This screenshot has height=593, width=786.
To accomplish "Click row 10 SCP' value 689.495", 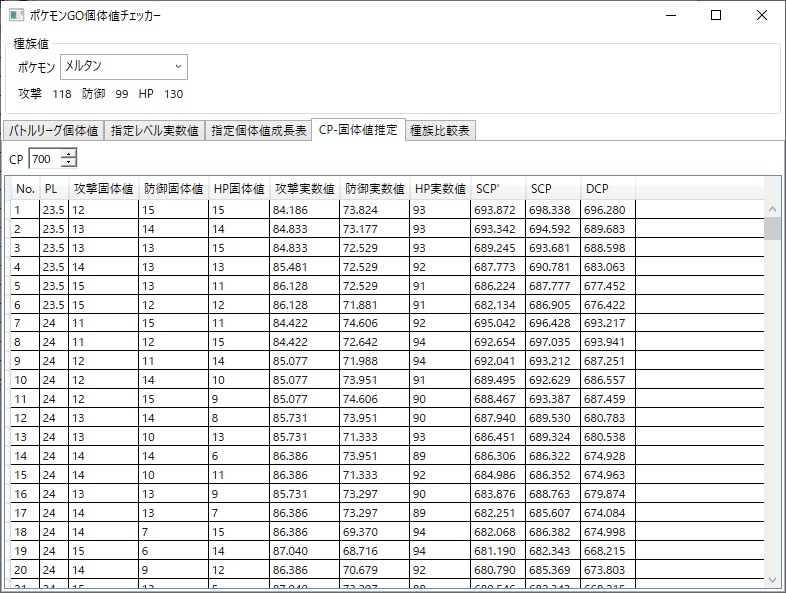I will click(498, 380).
